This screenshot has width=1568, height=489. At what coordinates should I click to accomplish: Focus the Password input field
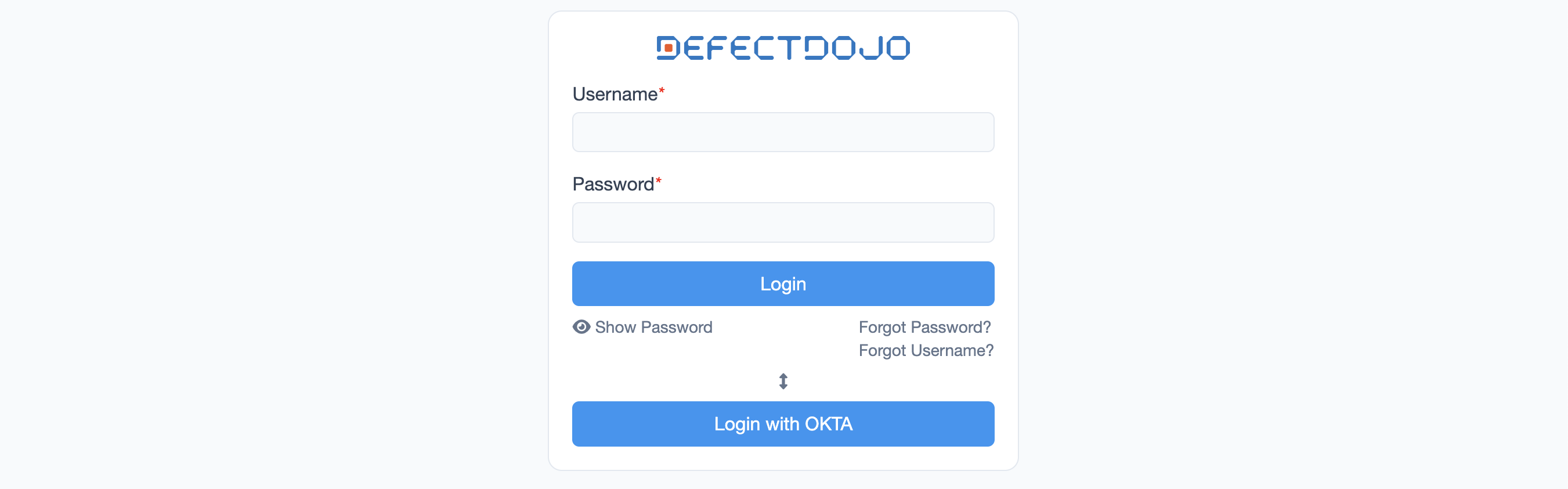[783, 222]
